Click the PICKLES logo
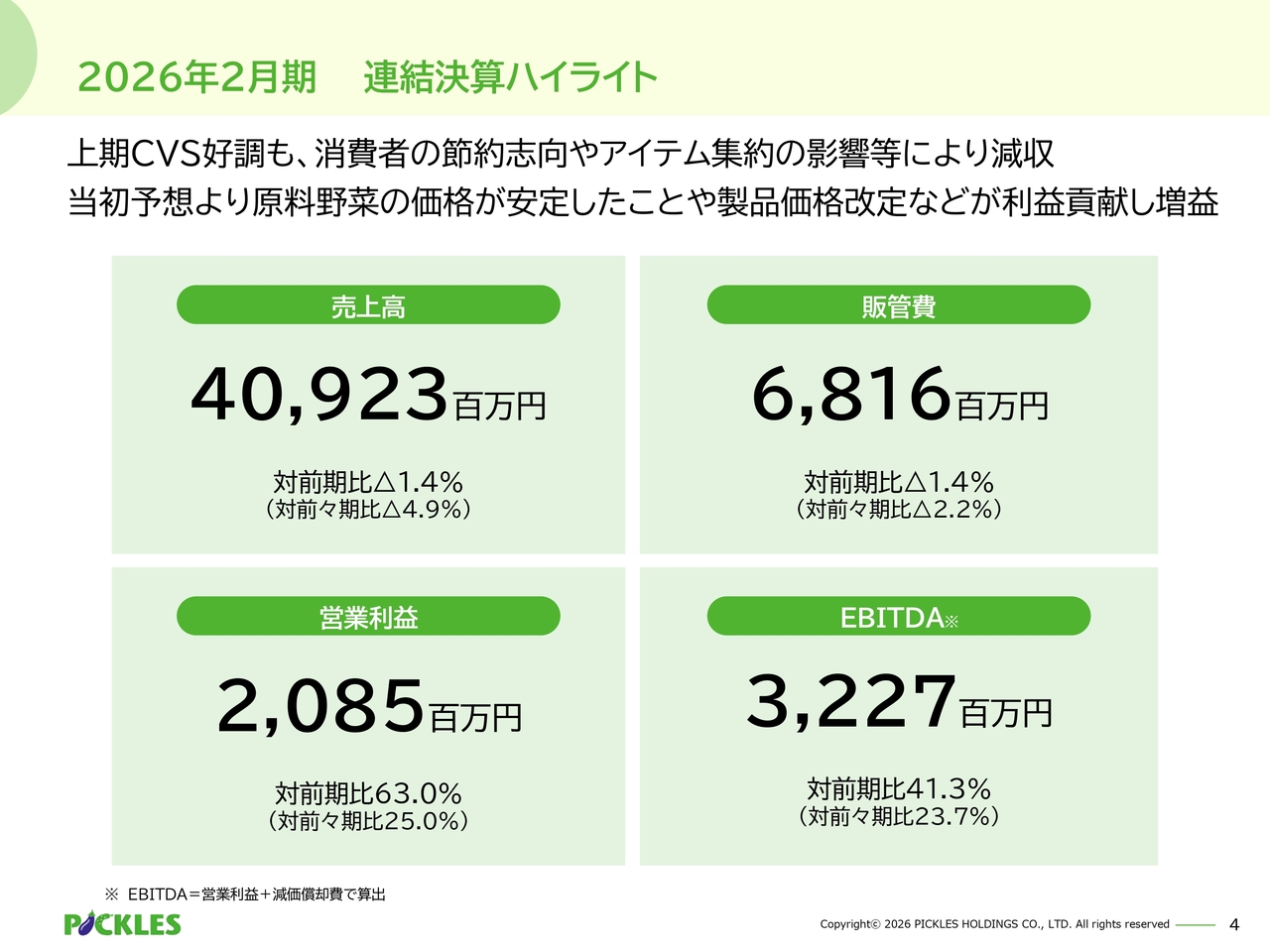This screenshot has width=1270, height=952. tap(122, 924)
